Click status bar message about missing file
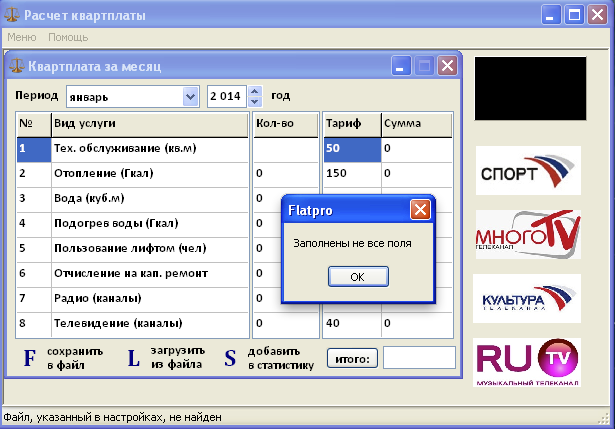Viewport: 615px width, 429px height. 113,417
